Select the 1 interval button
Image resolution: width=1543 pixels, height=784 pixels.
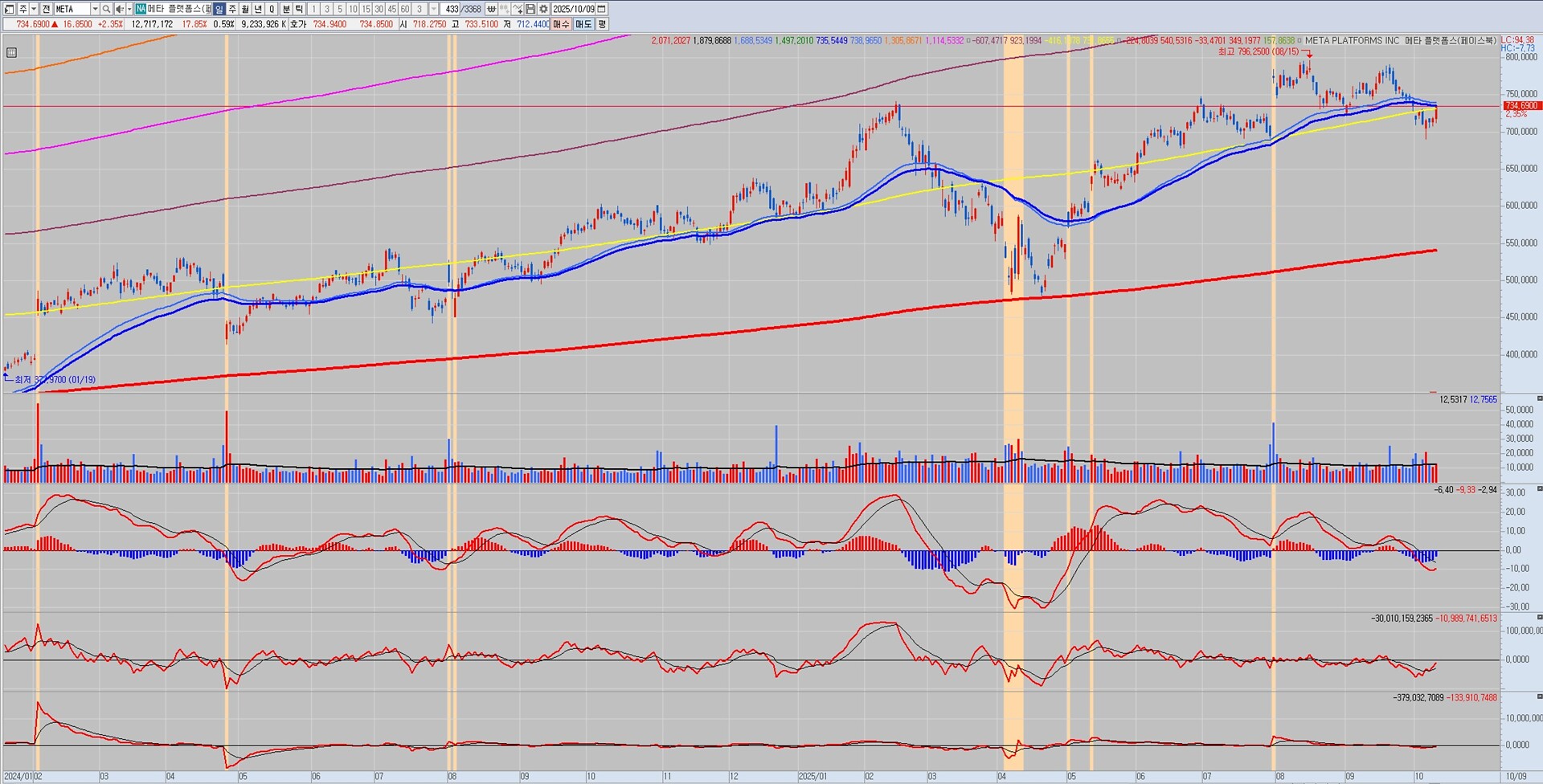[313, 9]
